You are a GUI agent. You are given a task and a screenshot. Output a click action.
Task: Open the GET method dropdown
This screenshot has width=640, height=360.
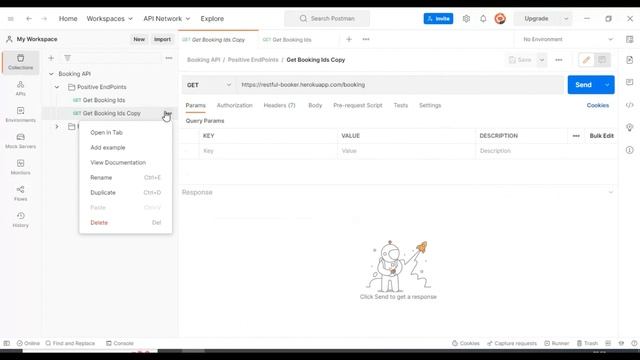pyautogui.click(x=209, y=85)
